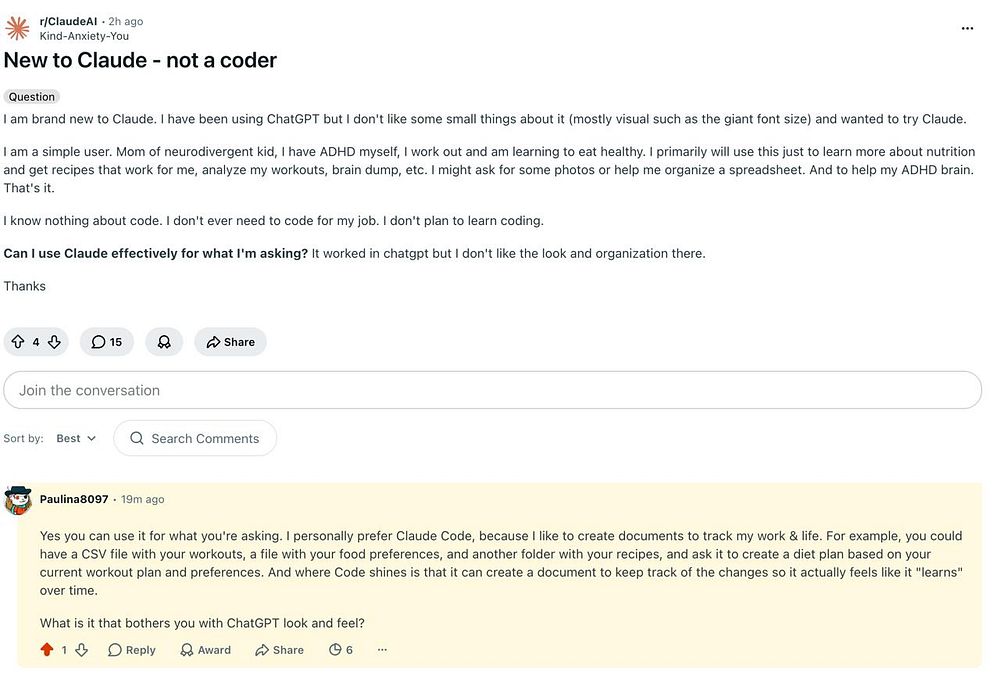Focus the Join the conversation field

click(x=492, y=390)
